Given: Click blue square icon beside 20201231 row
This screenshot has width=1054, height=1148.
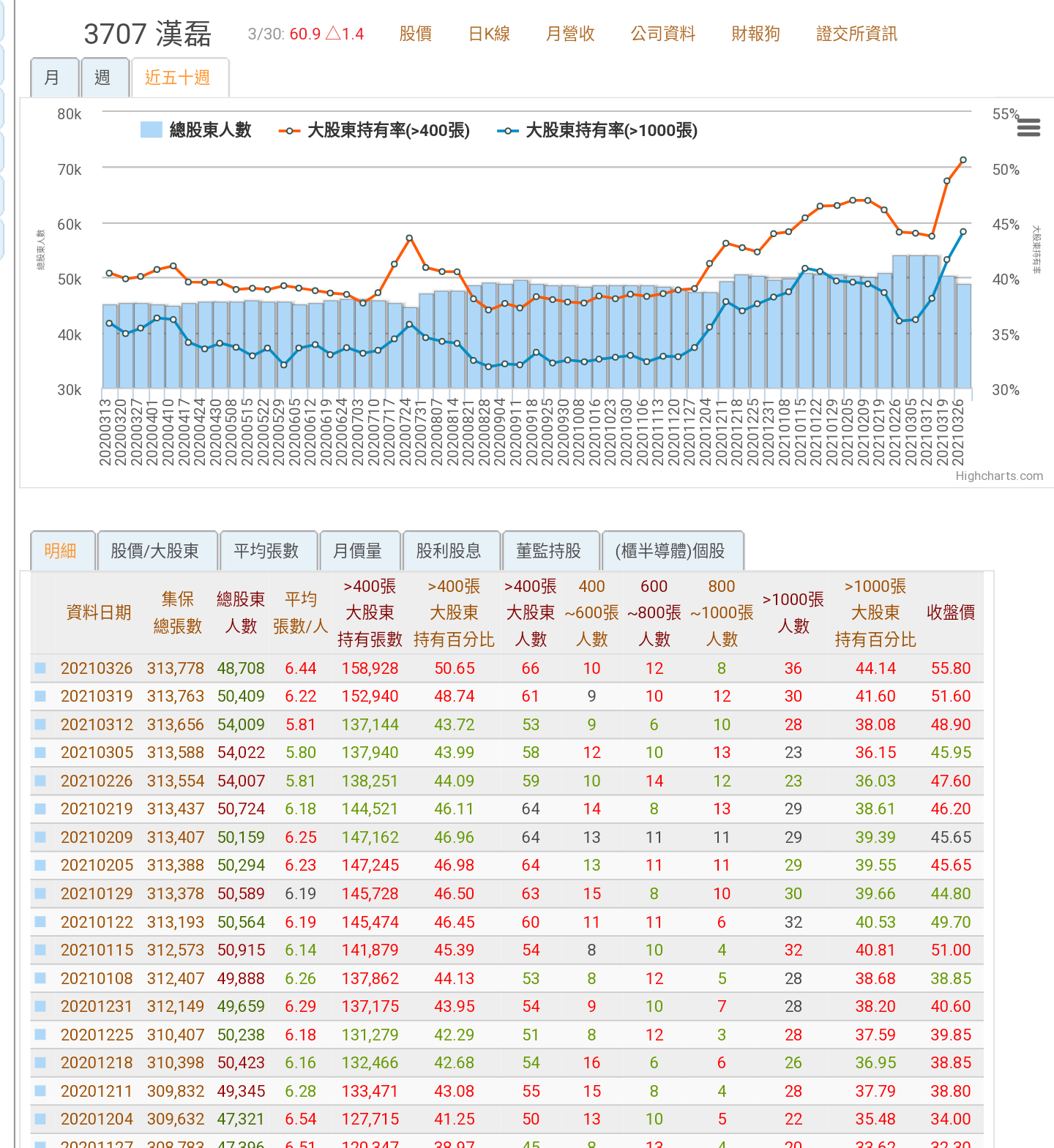Looking at the screenshot, I should [x=41, y=1006].
